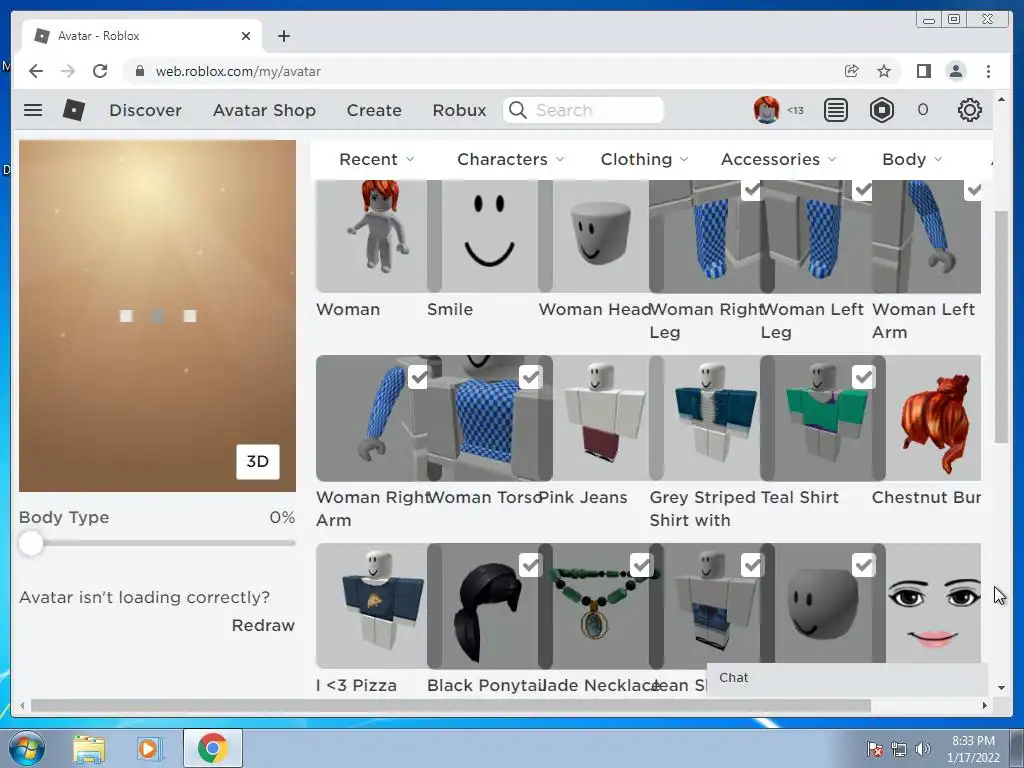Expand the Accessories dropdown
This screenshot has width=1024, height=768.
[778, 159]
